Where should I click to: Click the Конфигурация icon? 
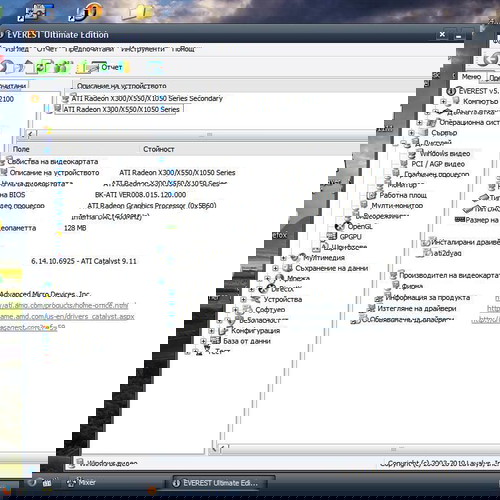coord(223,331)
